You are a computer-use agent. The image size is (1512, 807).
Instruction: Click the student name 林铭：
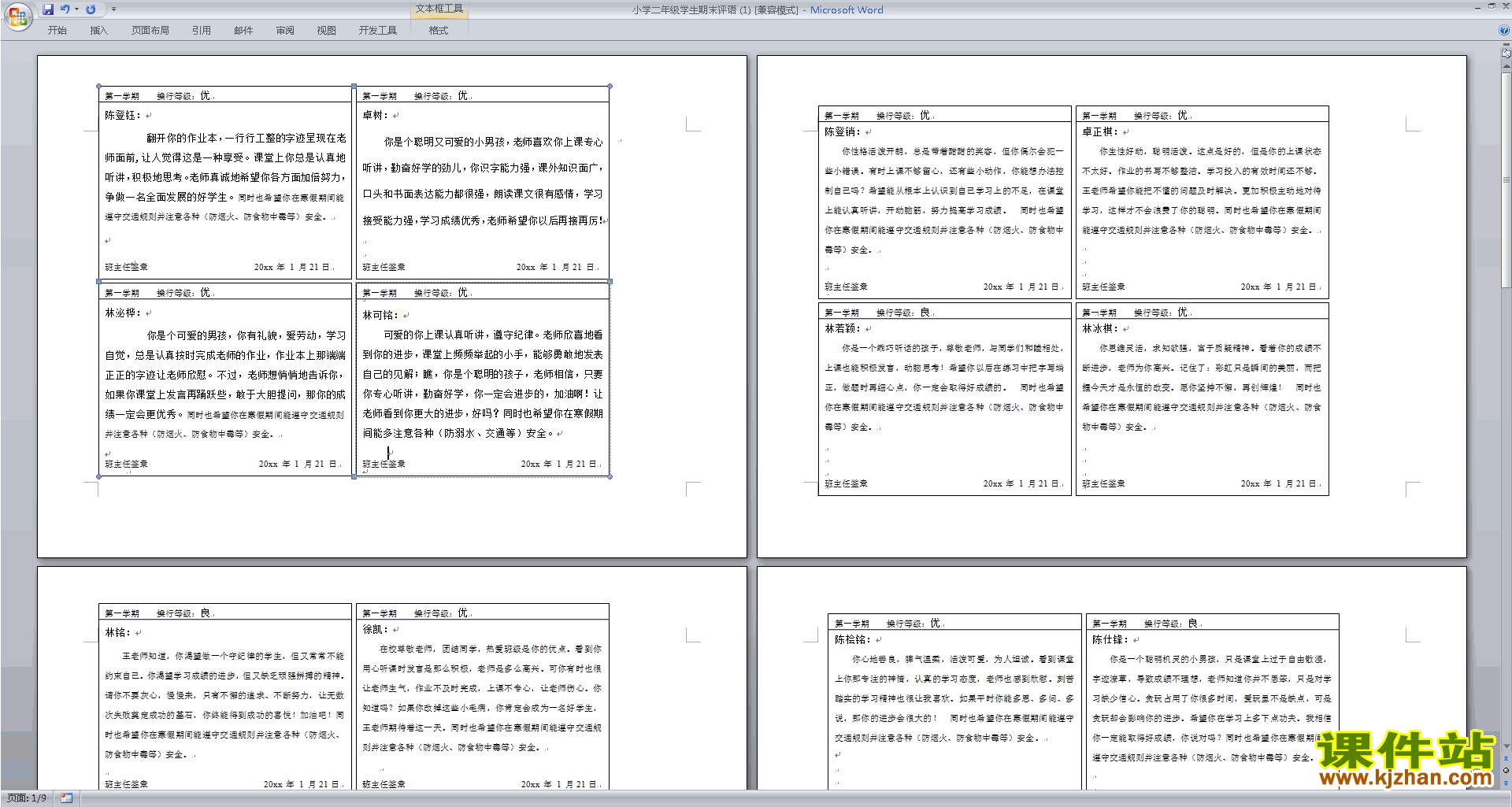118,632
